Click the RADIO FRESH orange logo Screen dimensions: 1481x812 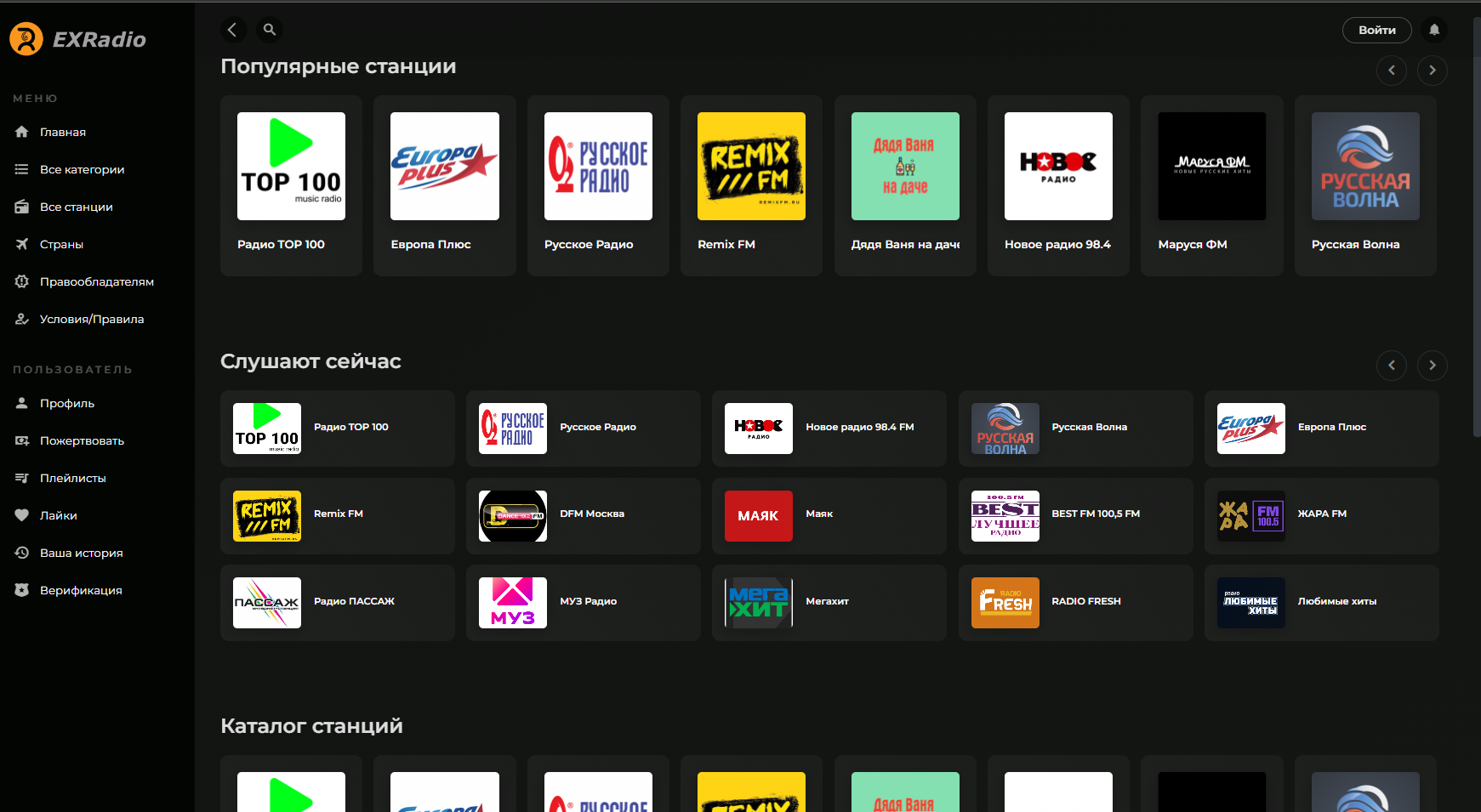(x=1005, y=603)
